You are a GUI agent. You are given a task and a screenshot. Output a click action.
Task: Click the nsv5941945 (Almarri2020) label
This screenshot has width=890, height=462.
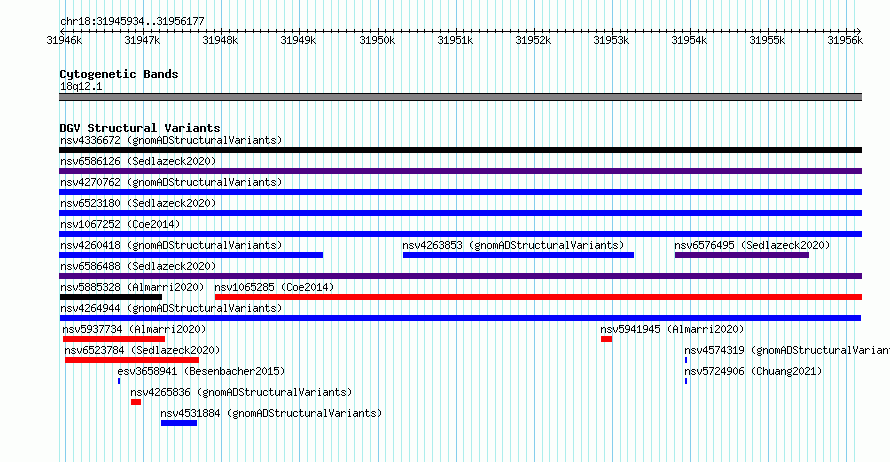672,329
